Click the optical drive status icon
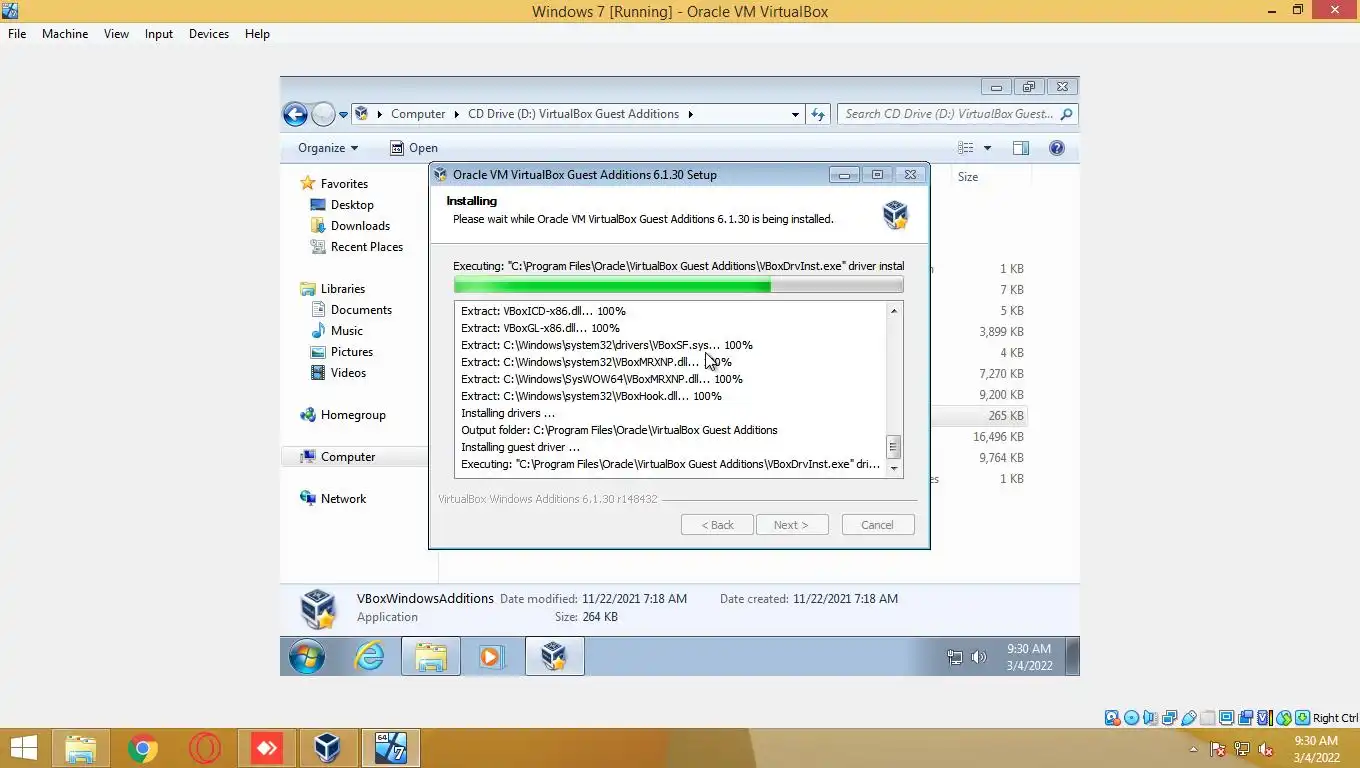The height and width of the screenshot is (768, 1360). pyautogui.click(x=1131, y=718)
